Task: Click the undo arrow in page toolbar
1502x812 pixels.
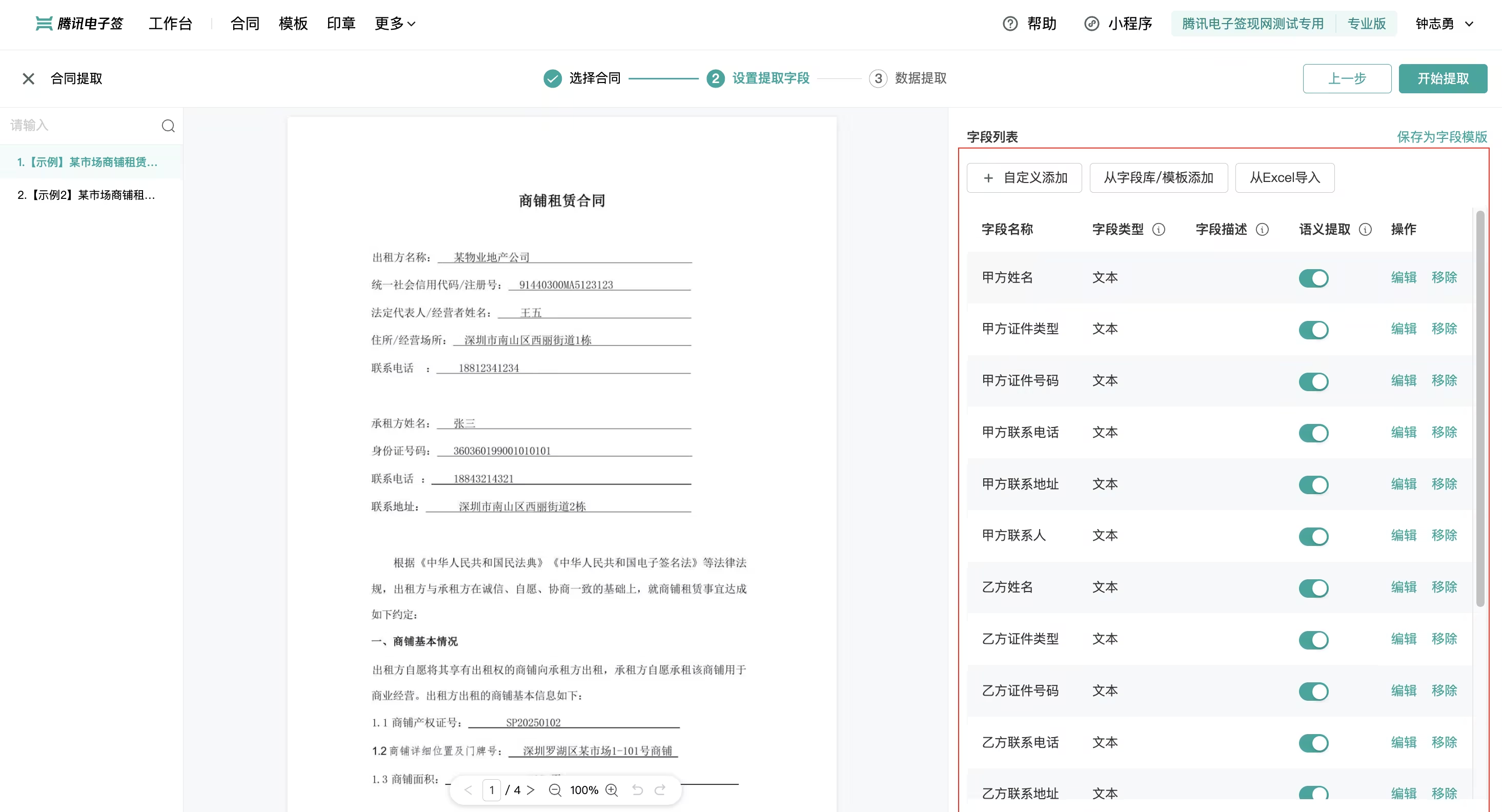Action: coord(637,790)
